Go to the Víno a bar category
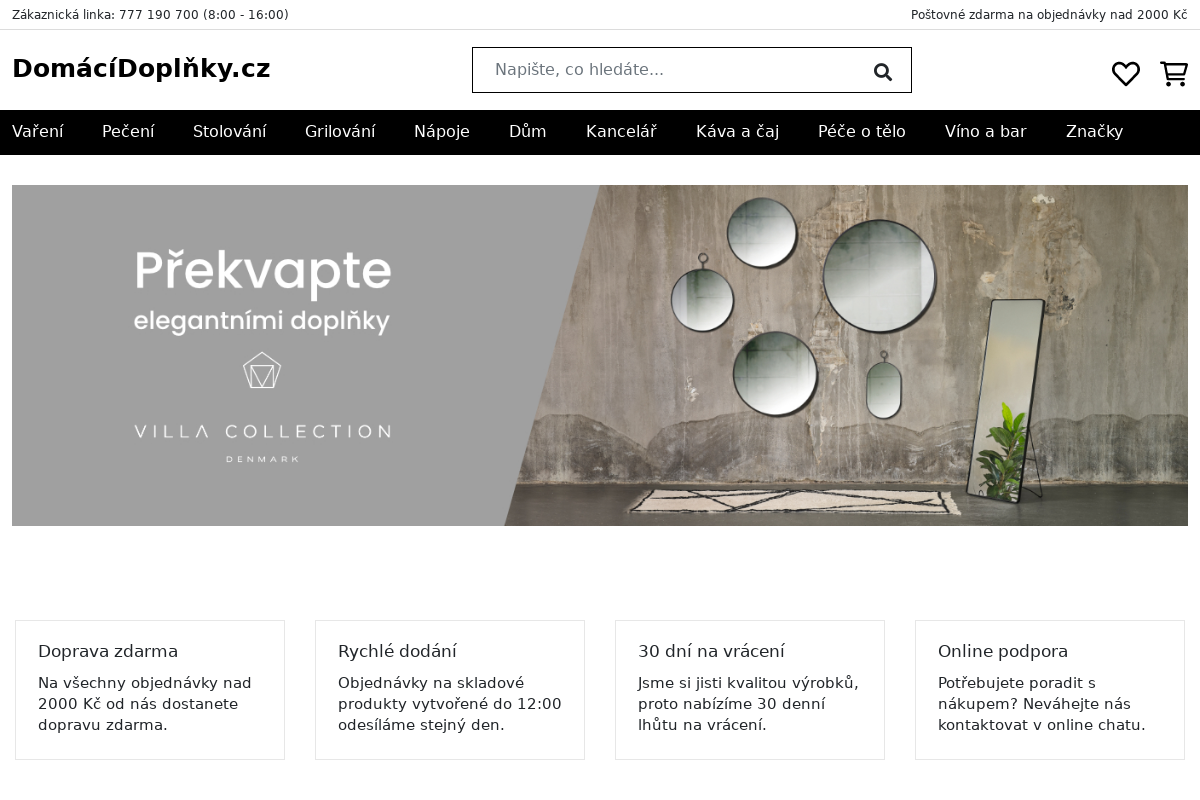This screenshot has width=1200, height=800. [985, 132]
